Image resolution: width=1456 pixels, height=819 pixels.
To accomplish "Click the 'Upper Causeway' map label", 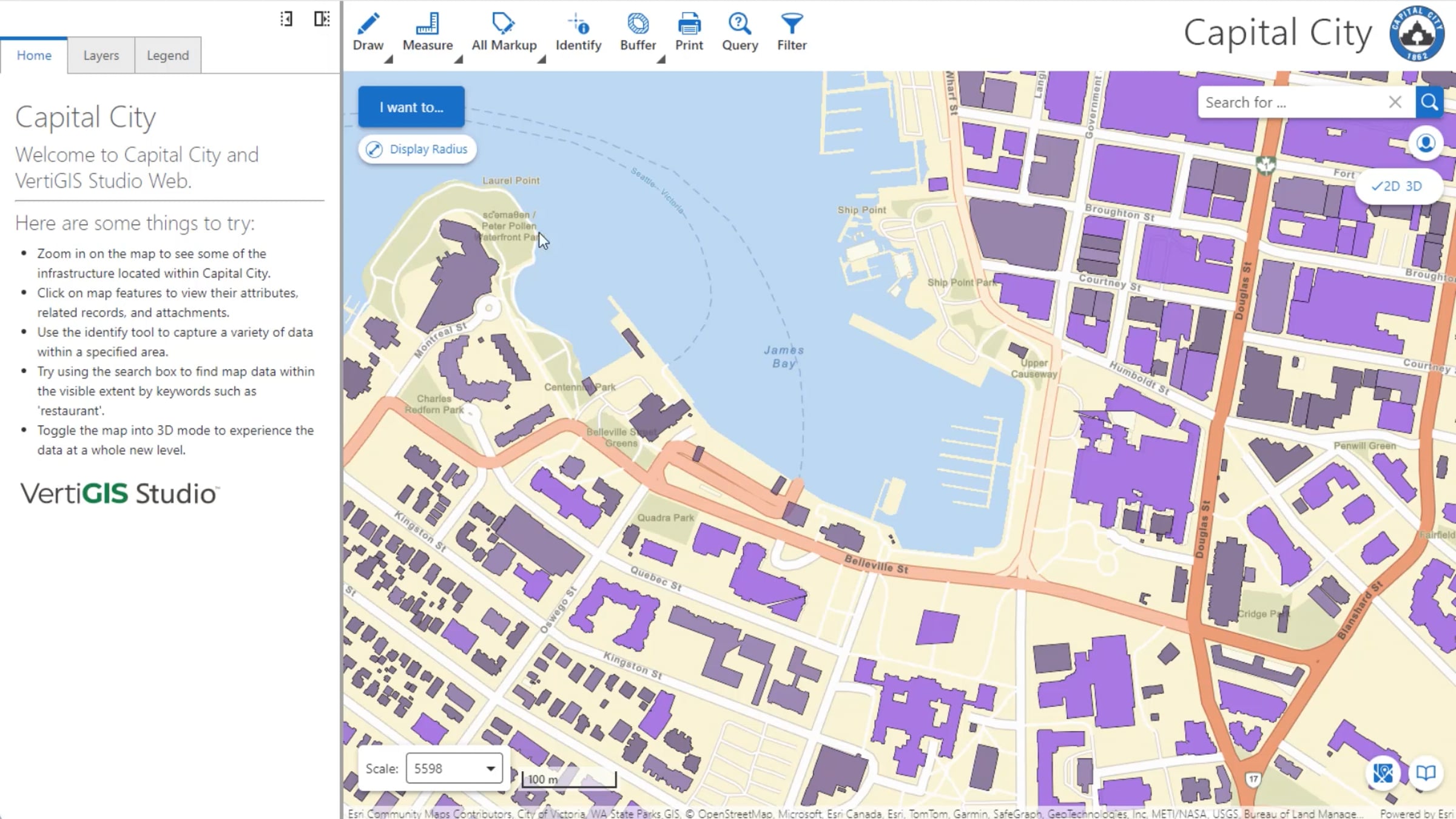I will (1034, 368).
